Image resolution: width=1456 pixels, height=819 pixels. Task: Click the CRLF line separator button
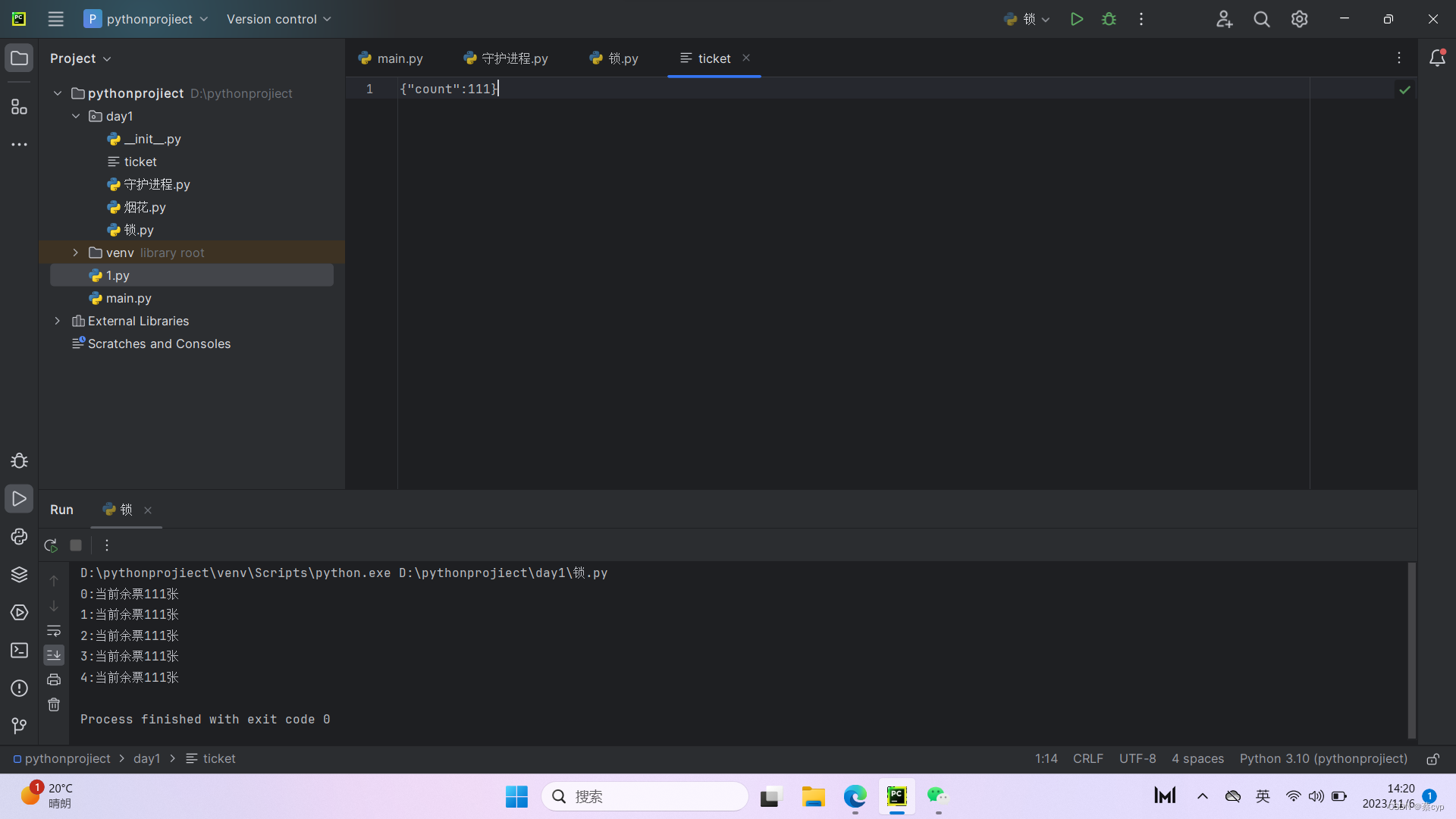tap(1087, 759)
